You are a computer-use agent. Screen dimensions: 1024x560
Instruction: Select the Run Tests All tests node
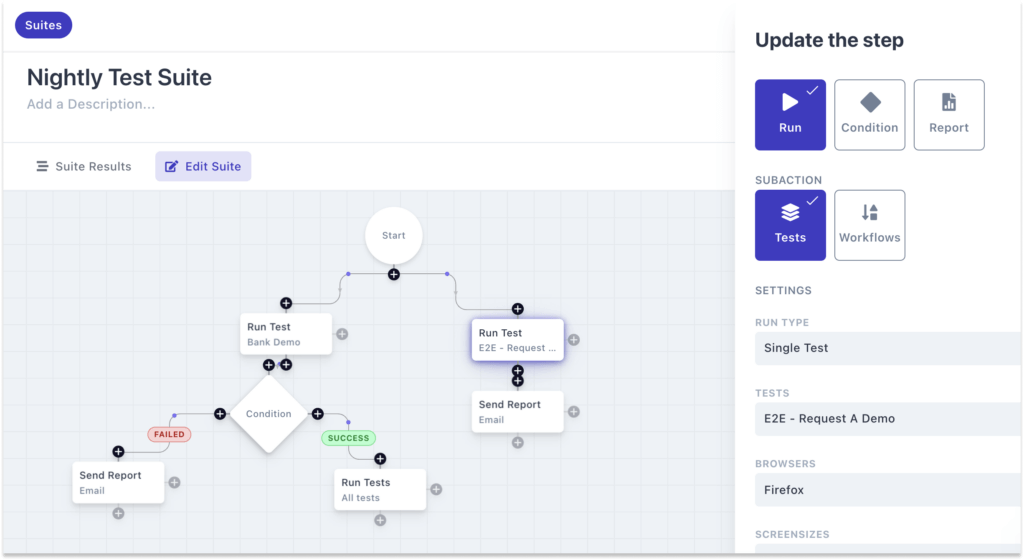pos(380,489)
